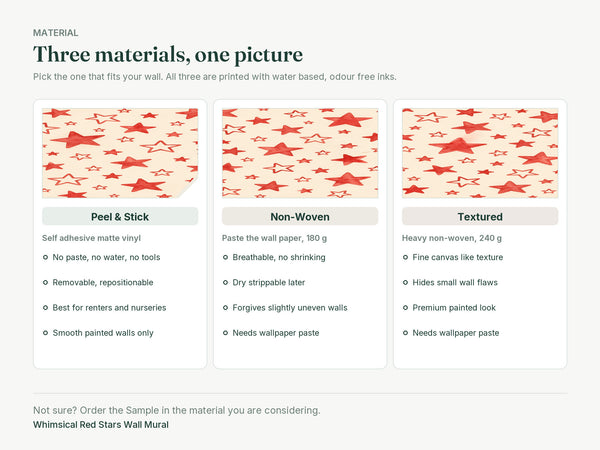The image size is (600, 450).
Task: Click the Forgives slightly uneven walls item
Action: pyautogui.click(x=290, y=308)
